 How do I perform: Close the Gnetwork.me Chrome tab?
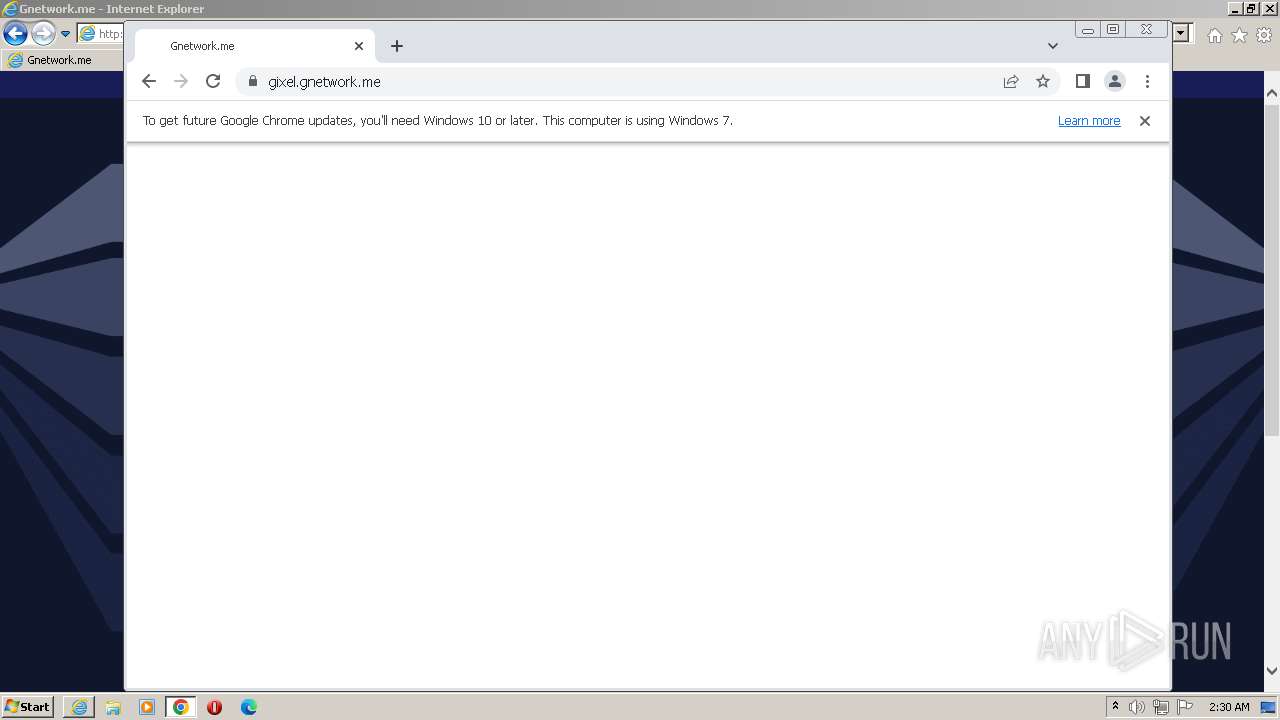359,46
